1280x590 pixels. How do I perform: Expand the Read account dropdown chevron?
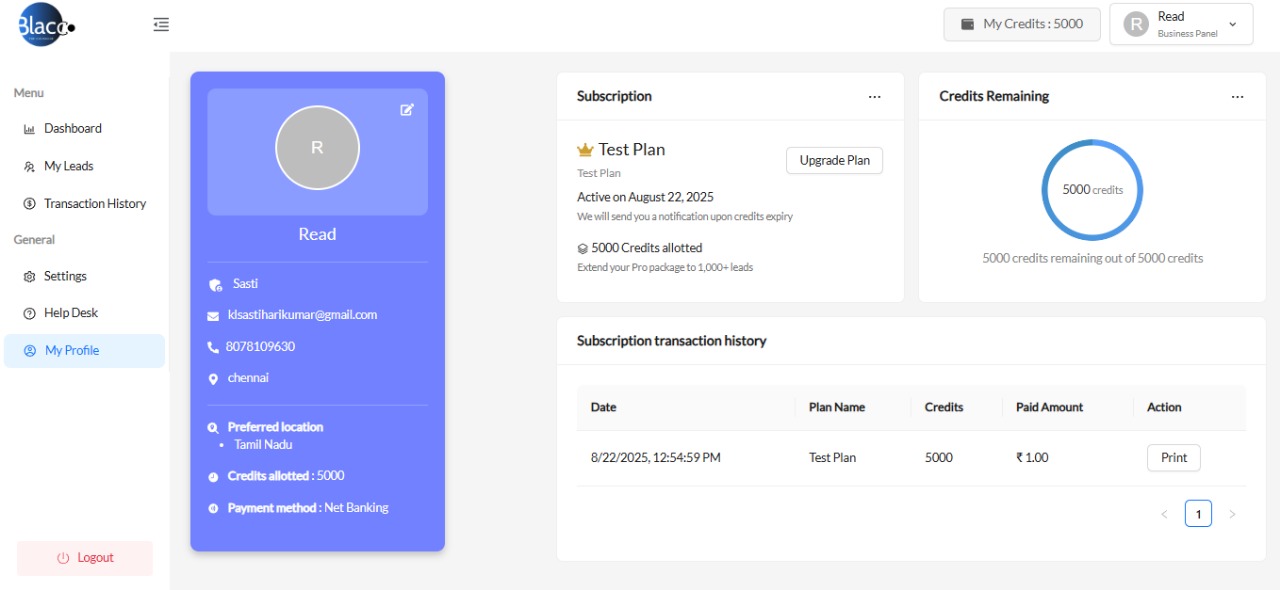[1232, 24]
